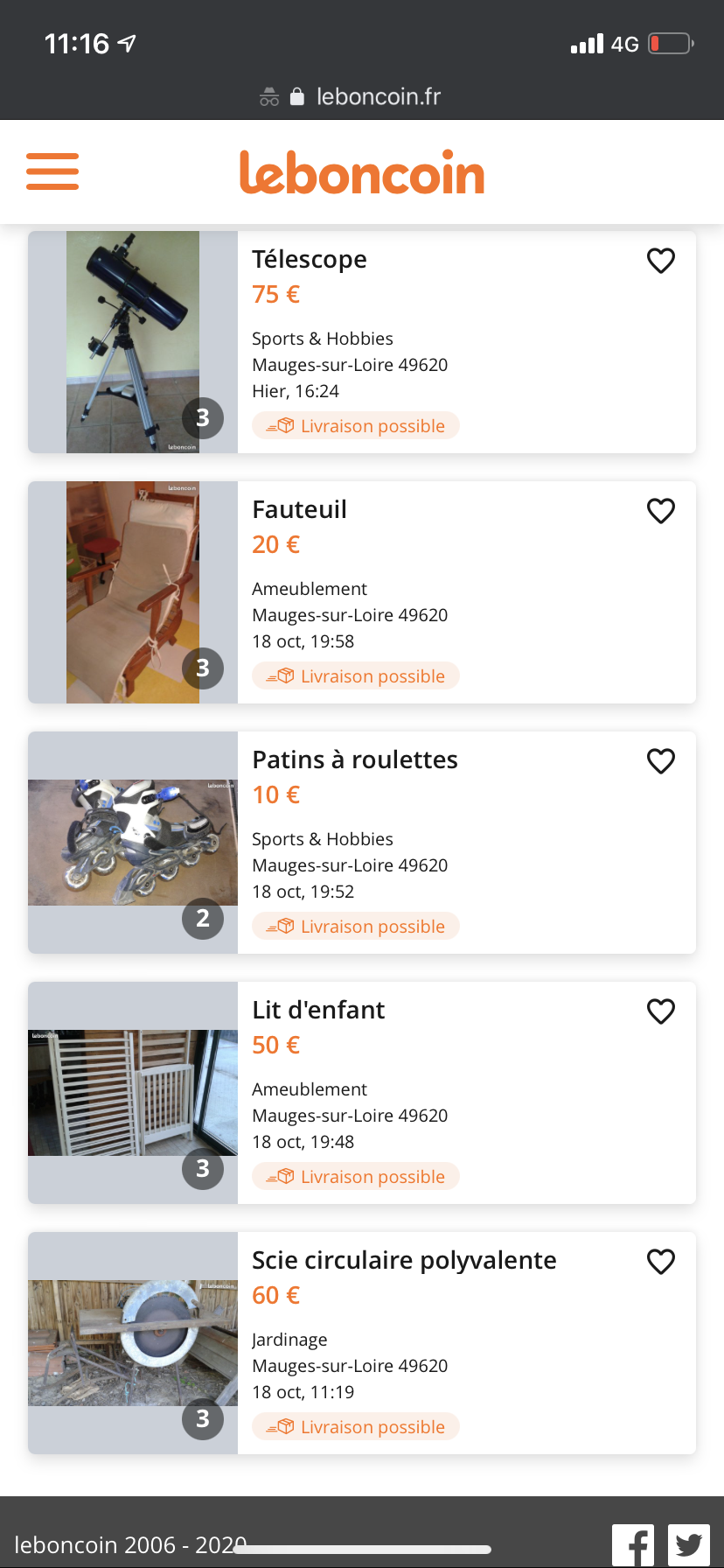Open leboncoin Twitter page icon

689,1545
